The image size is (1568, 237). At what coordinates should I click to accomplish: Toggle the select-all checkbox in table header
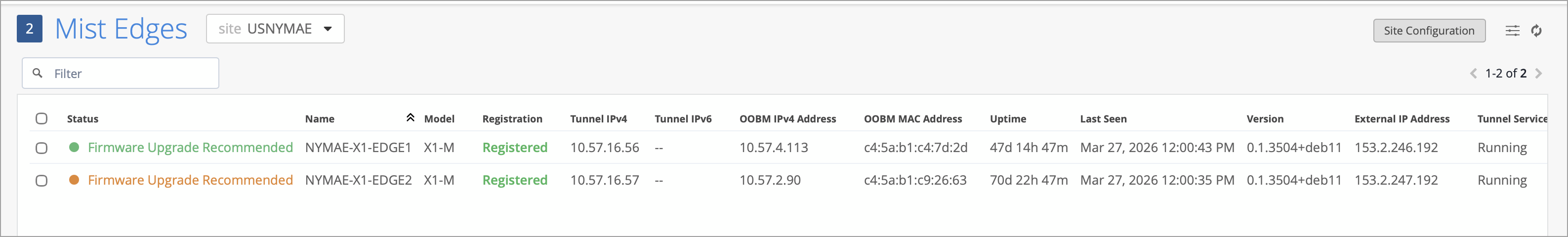[x=41, y=118]
